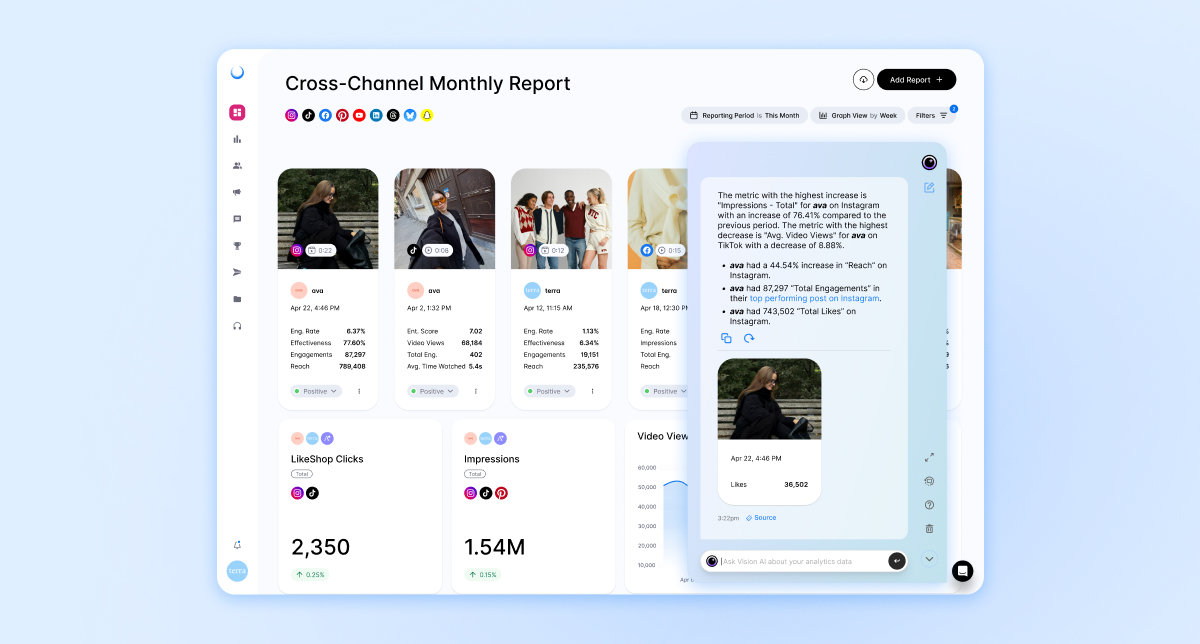Screen dimensions: 1200x644
Task: Open more options on terra Apr 12 card
Action: pos(592,391)
